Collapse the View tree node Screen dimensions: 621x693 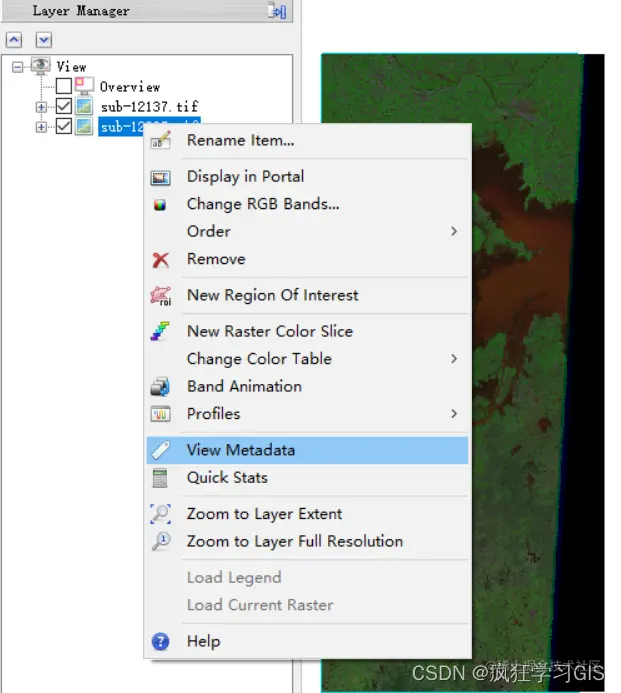18,67
